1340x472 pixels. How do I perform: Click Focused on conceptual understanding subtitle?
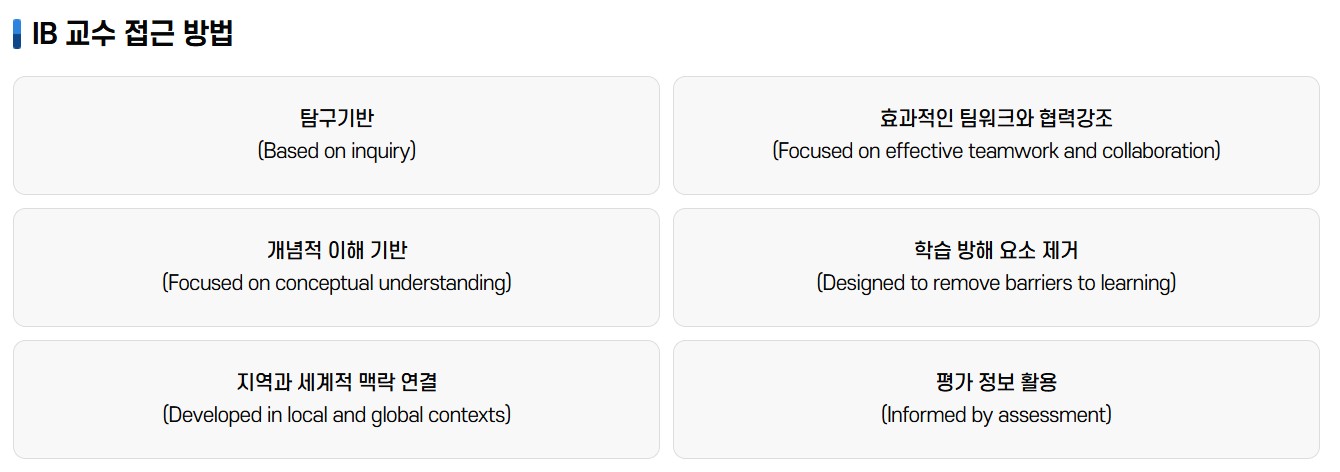[x=336, y=283]
